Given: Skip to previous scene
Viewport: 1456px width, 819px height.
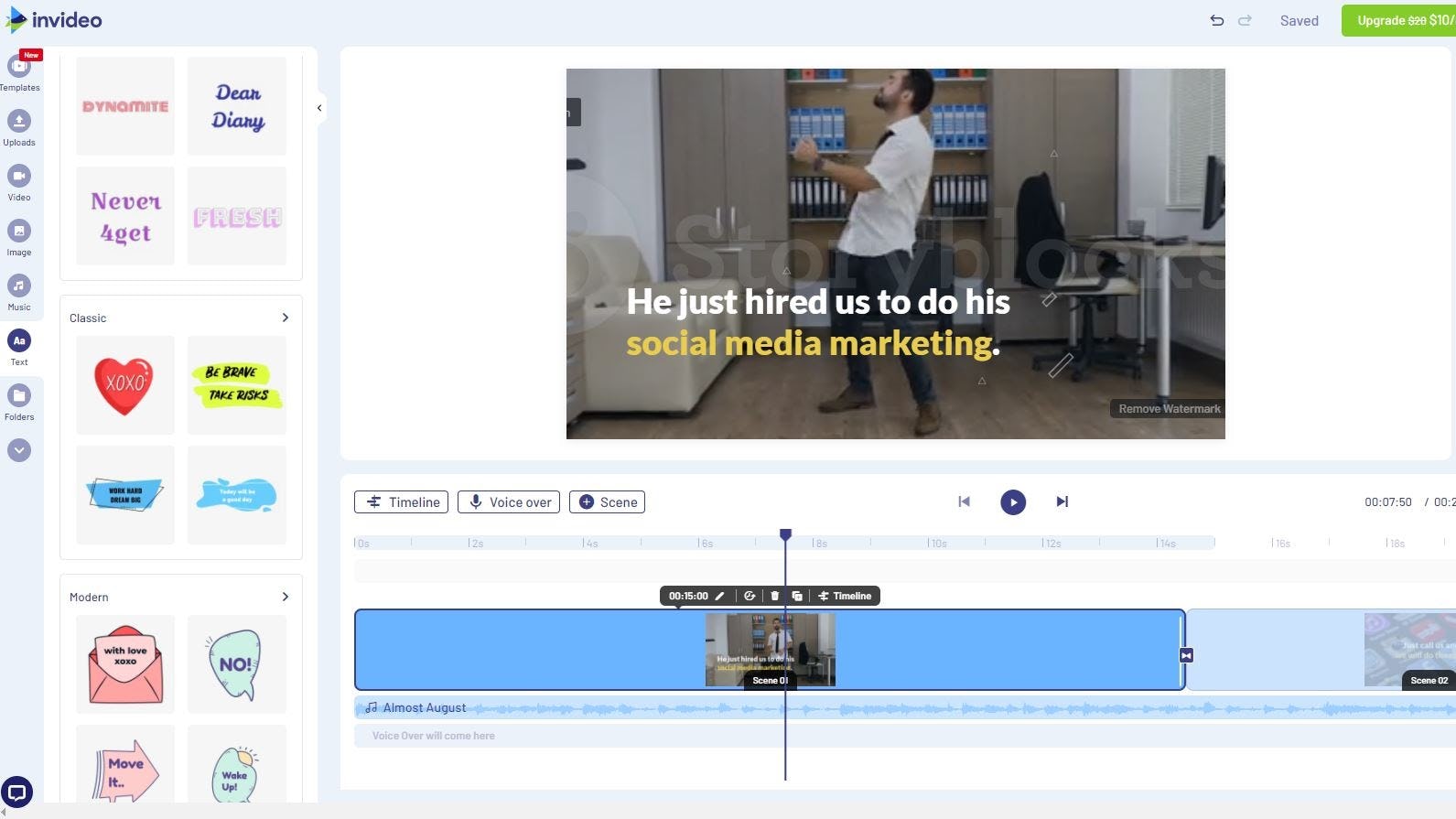Looking at the screenshot, I should (964, 501).
